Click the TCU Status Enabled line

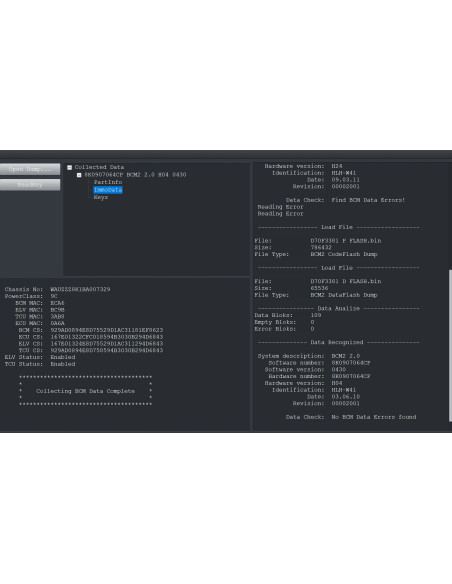40,364
